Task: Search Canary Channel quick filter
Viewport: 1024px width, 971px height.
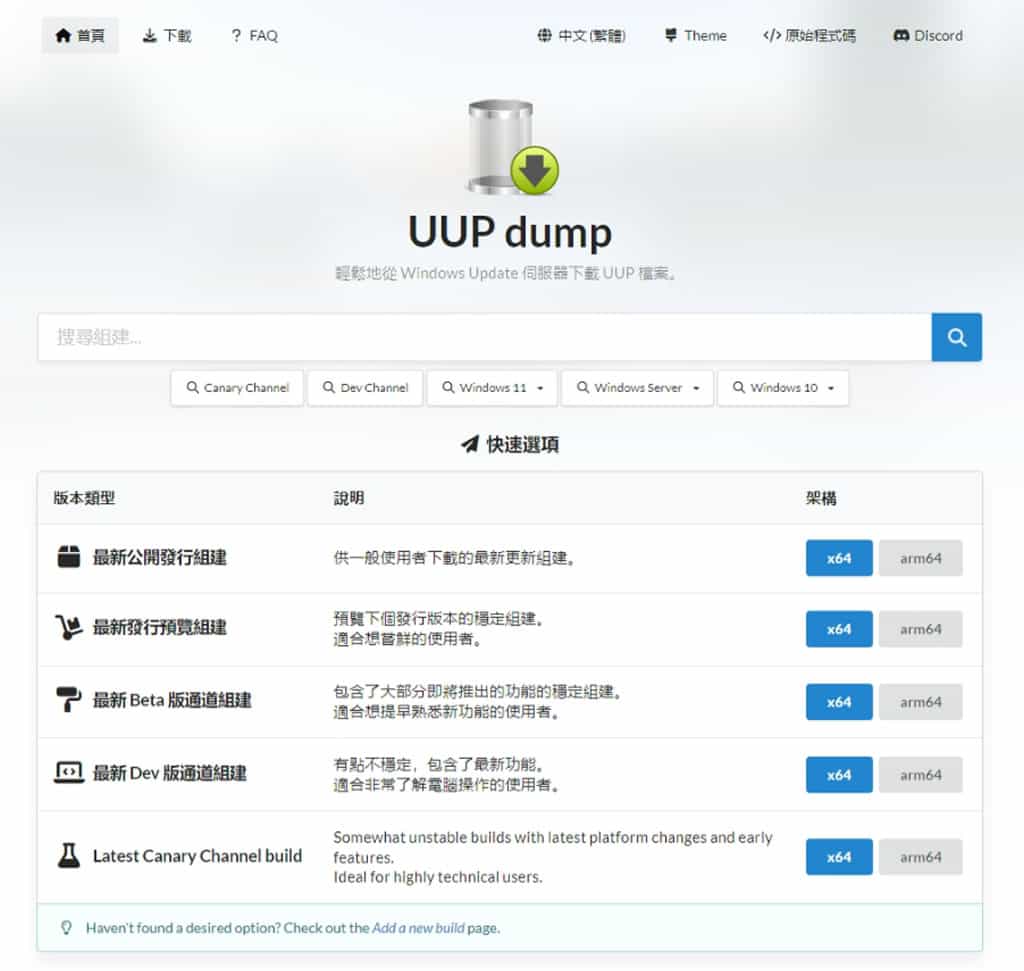Action: [237, 388]
